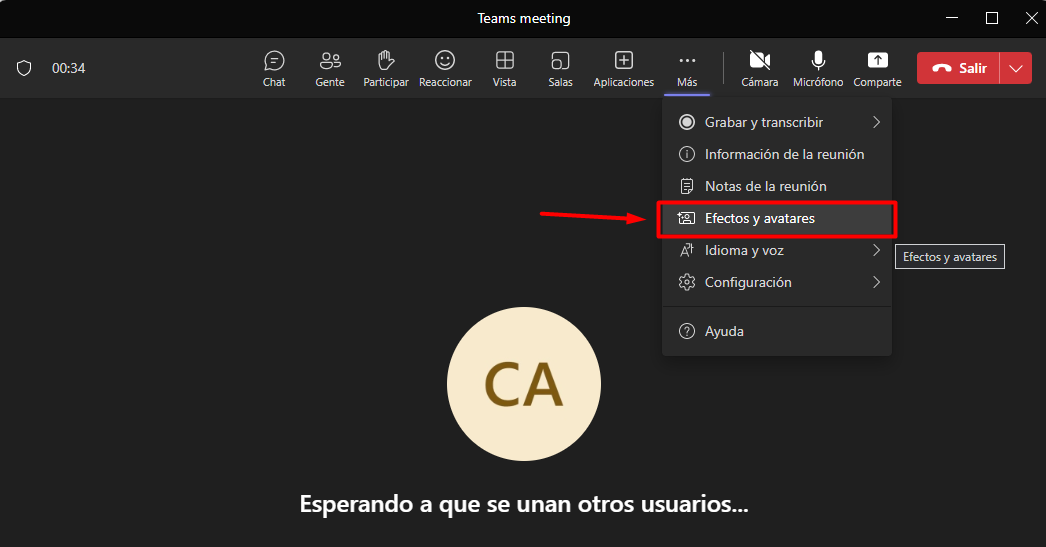Click the record circle icon in menu
This screenshot has width=1046, height=547.
tap(686, 122)
